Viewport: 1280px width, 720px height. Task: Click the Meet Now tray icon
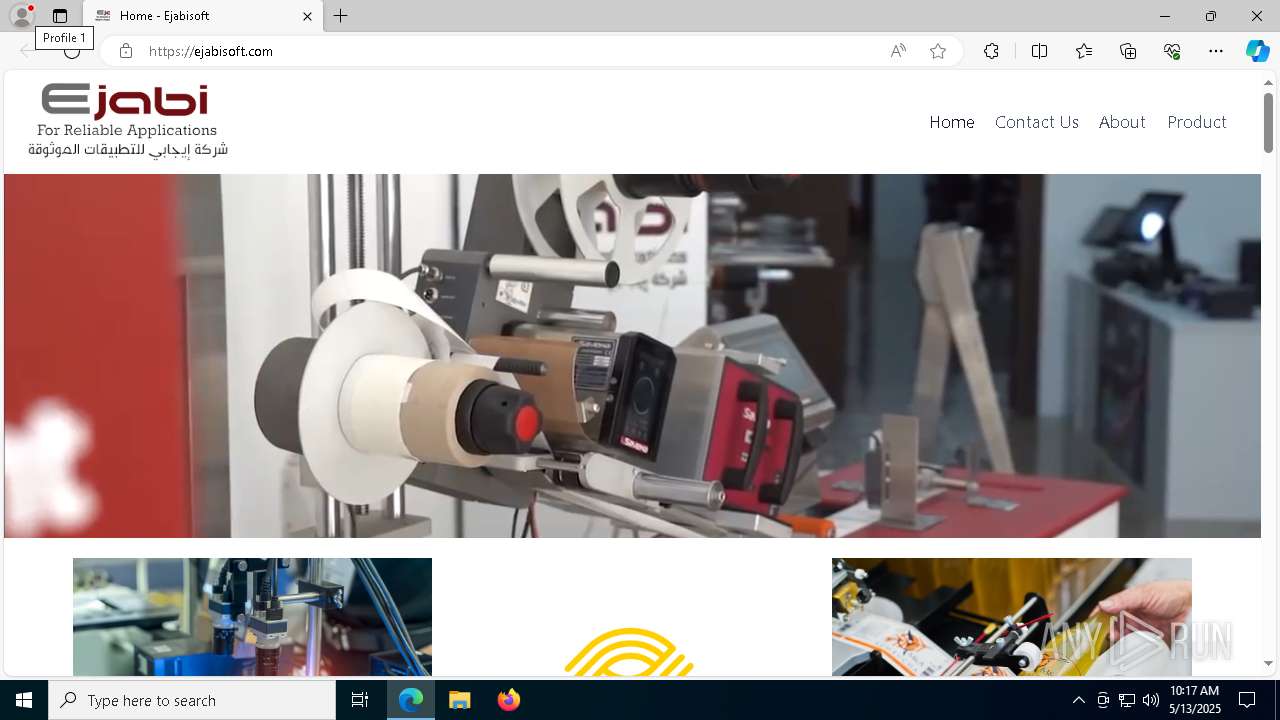click(x=1103, y=700)
